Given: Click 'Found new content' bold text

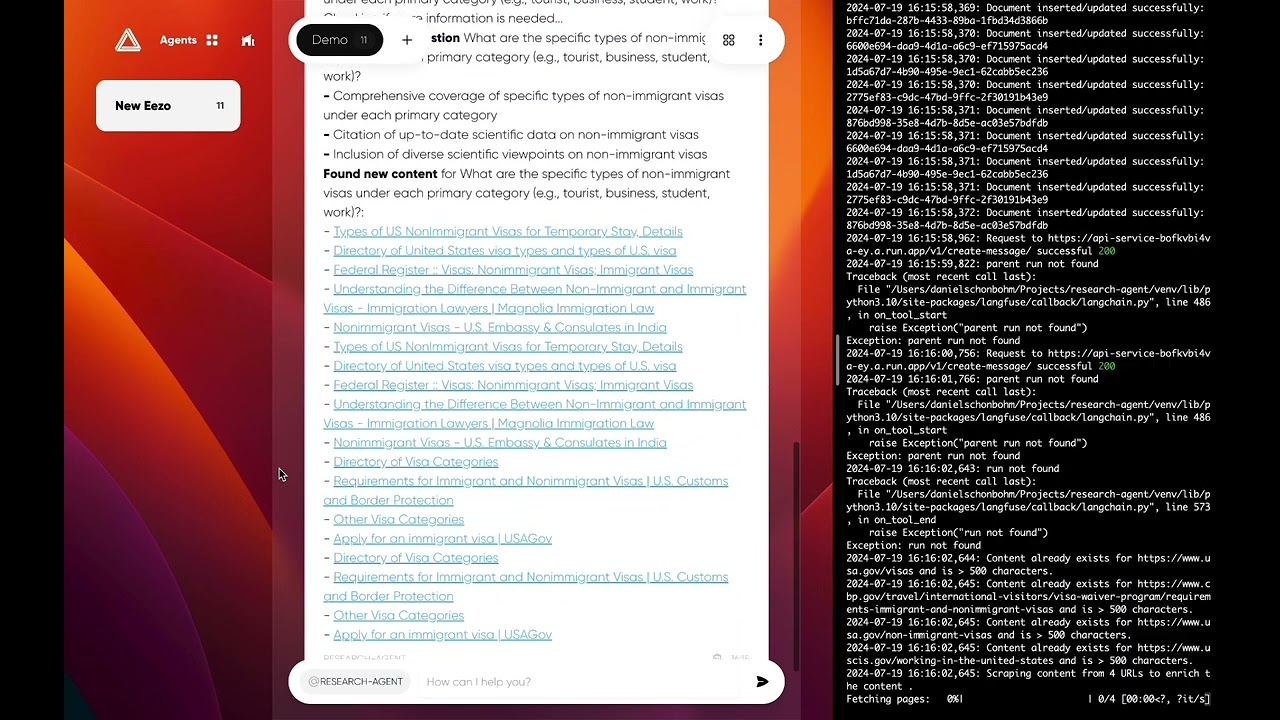Looking at the screenshot, I should coord(380,174).
